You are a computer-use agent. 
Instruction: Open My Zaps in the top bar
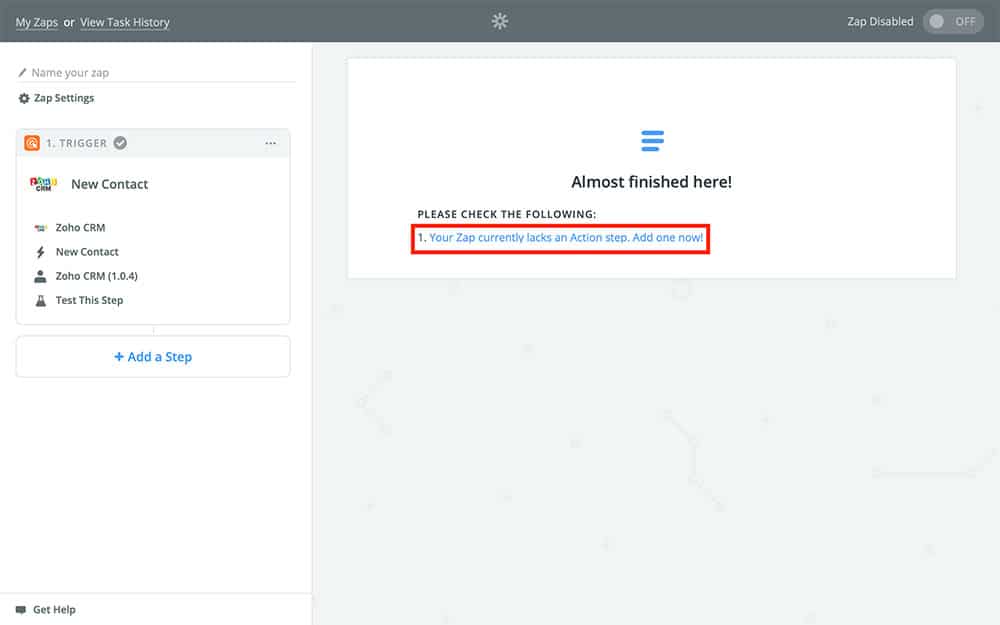pyautogui.click(x=36, y=22)
